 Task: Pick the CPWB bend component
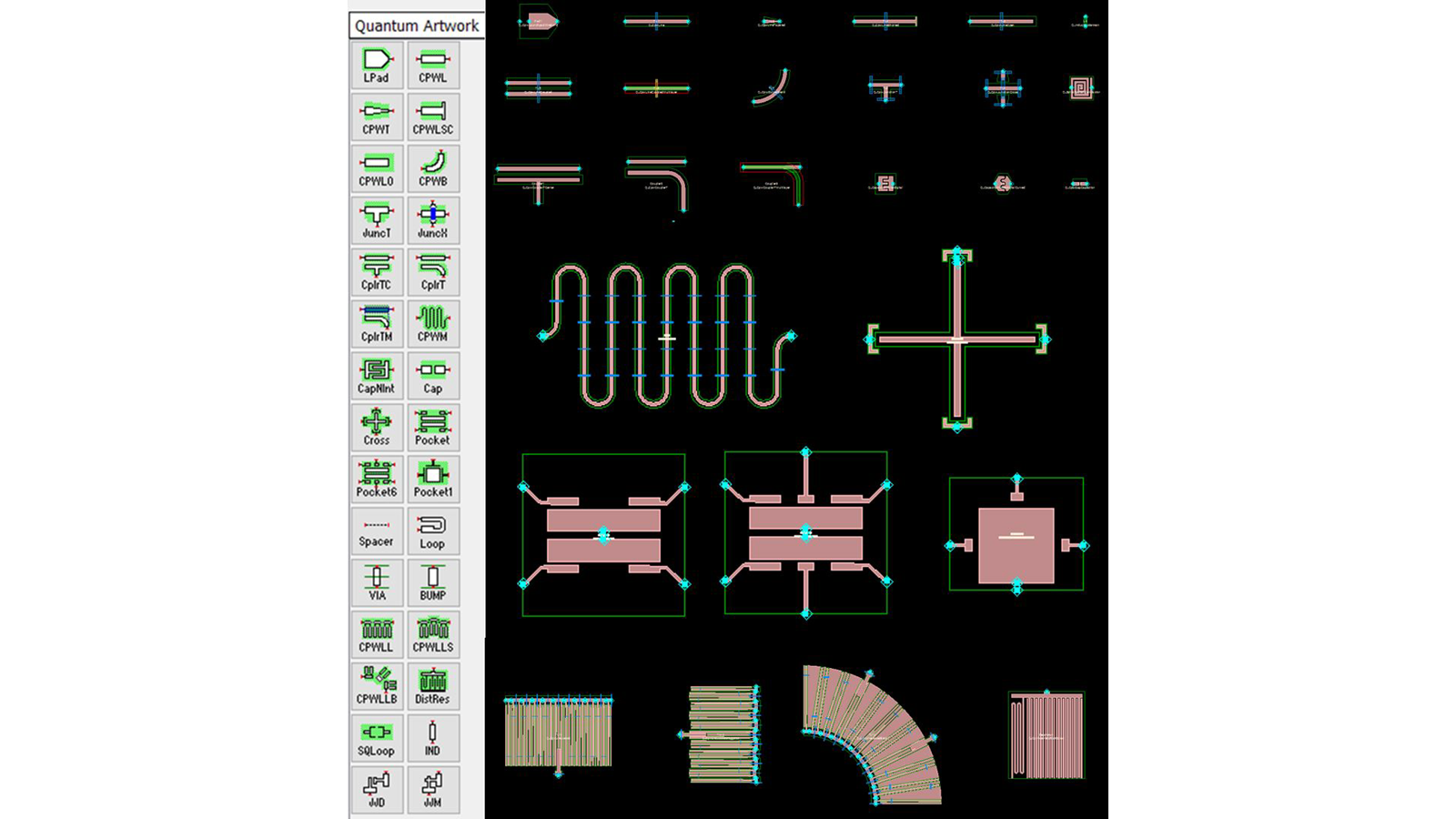[432, 167]
